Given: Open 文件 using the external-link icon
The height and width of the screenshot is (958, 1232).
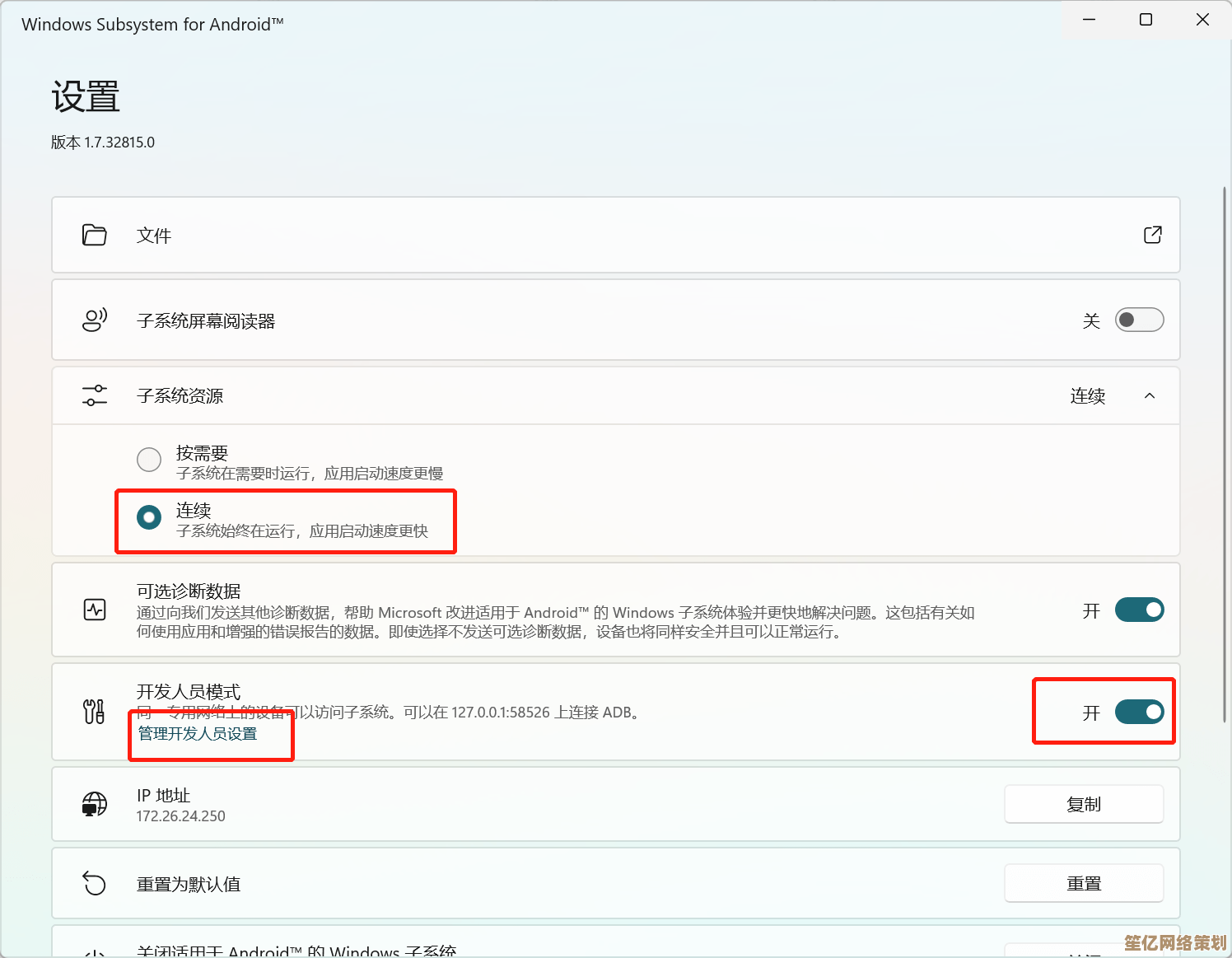Looking at the screenshot, I should [x=1152, y=236].
